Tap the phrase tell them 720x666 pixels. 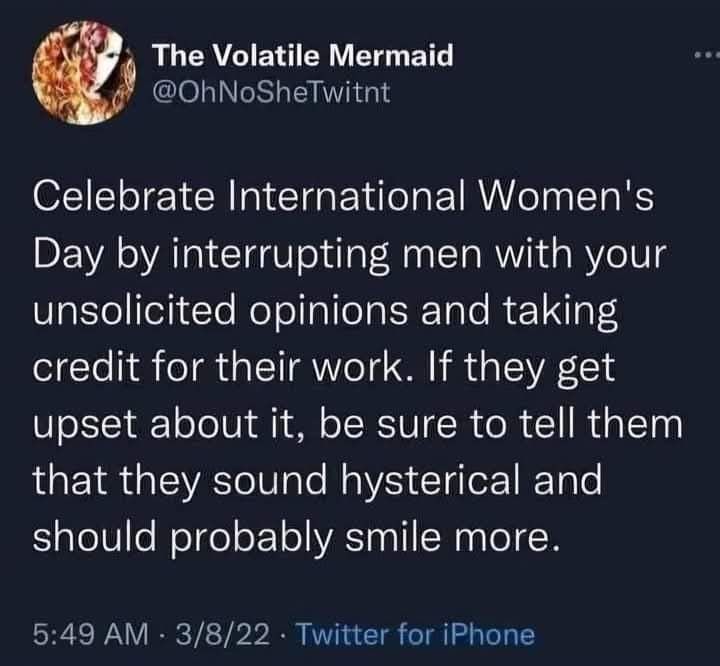(611, 430)
